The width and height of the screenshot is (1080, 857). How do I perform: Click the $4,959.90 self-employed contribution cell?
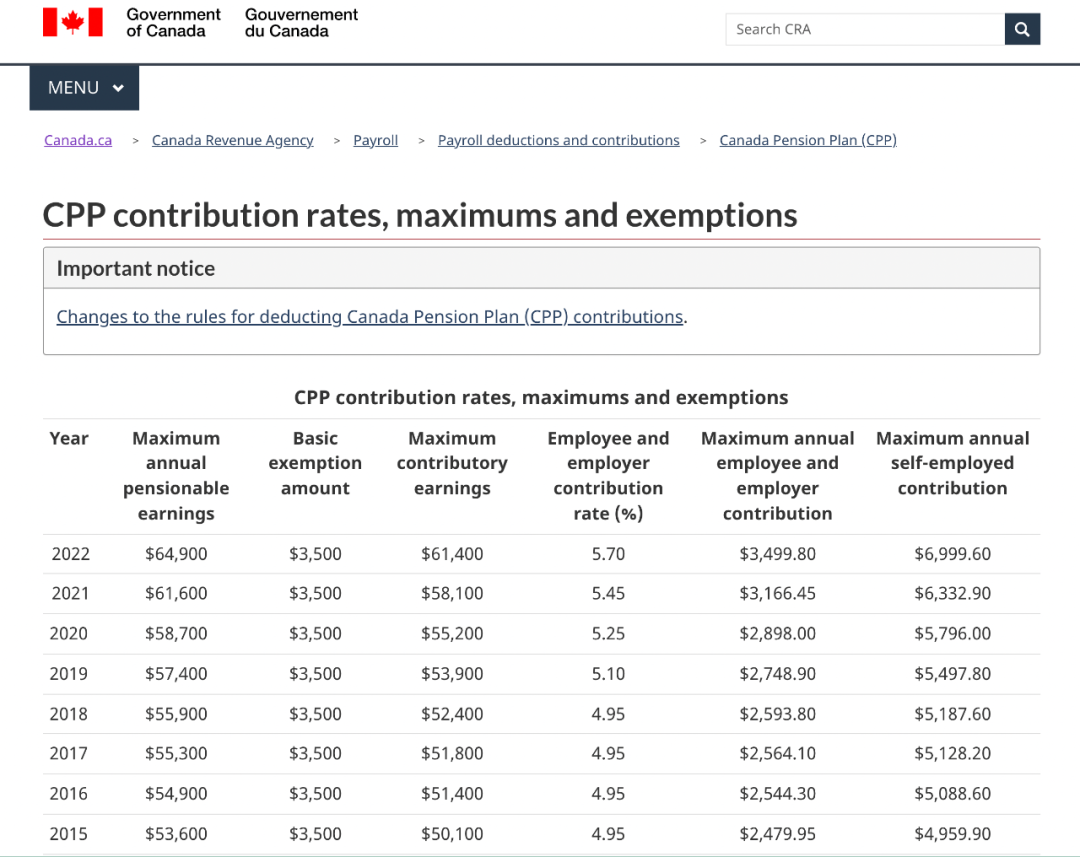(952, 834)
